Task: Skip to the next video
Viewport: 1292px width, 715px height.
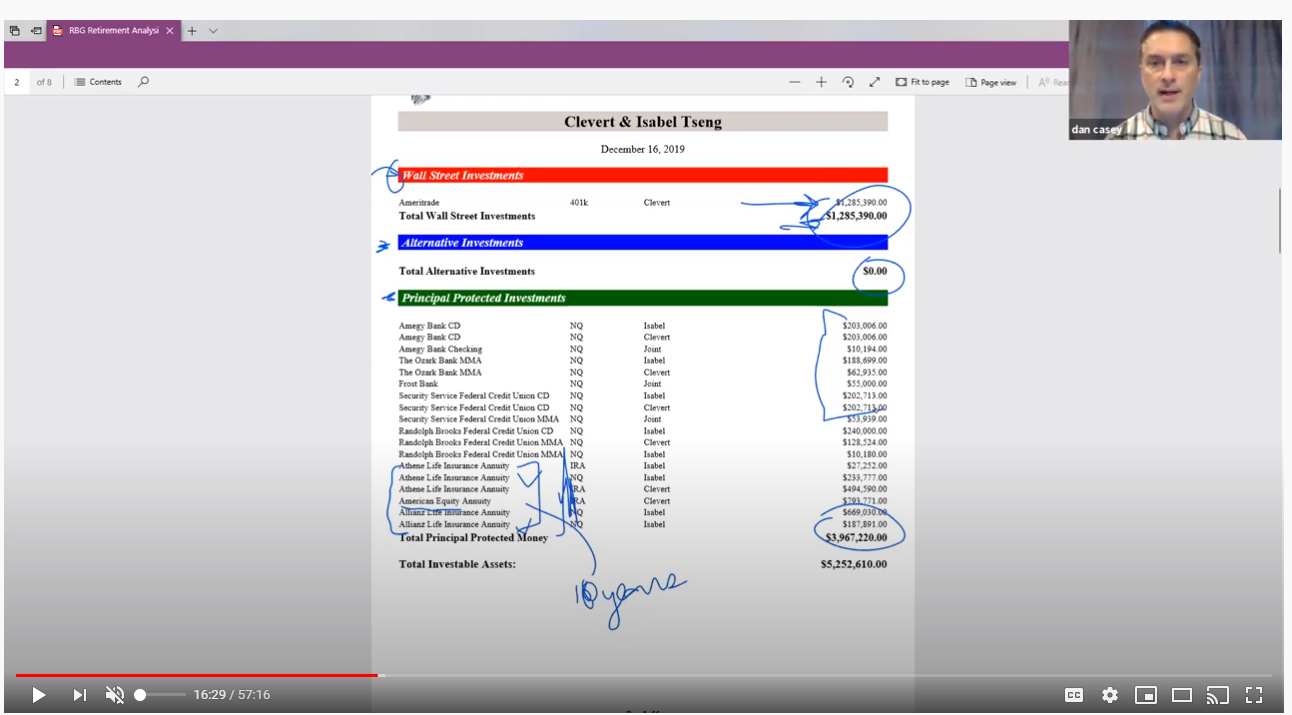Action: coord(79,694)
